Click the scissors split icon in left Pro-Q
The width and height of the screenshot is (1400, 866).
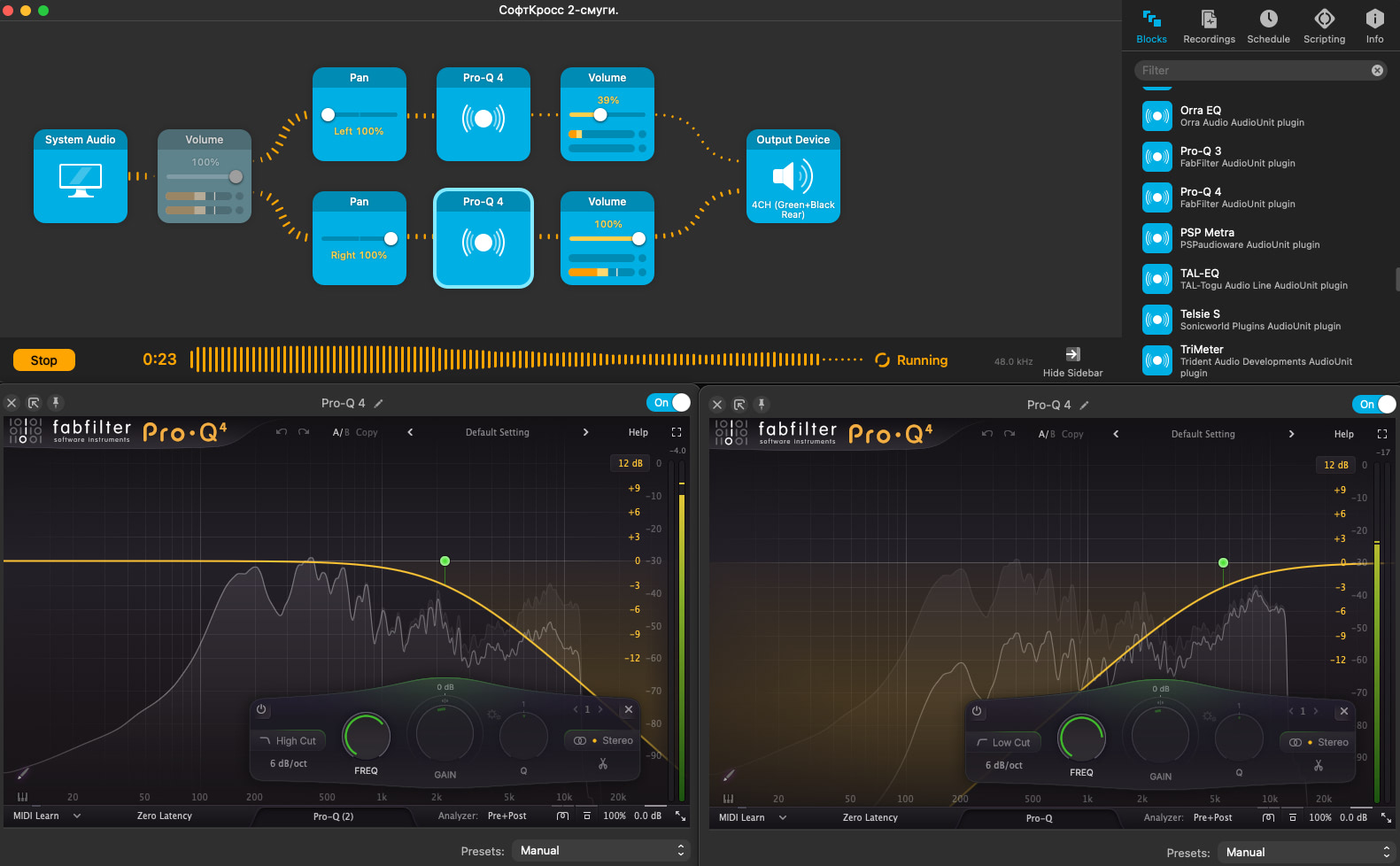click(603, 763)
